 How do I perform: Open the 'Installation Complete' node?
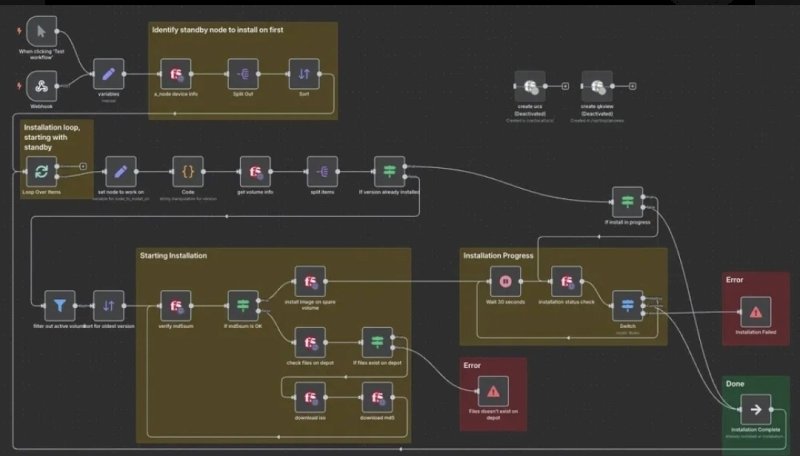[756, 410]
